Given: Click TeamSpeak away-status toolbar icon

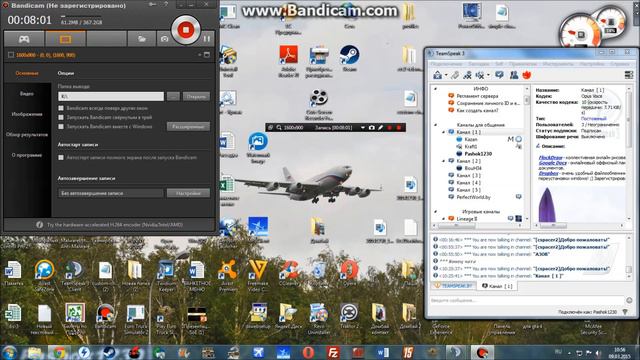Looking at the screenshot, I should pos(480,75).
